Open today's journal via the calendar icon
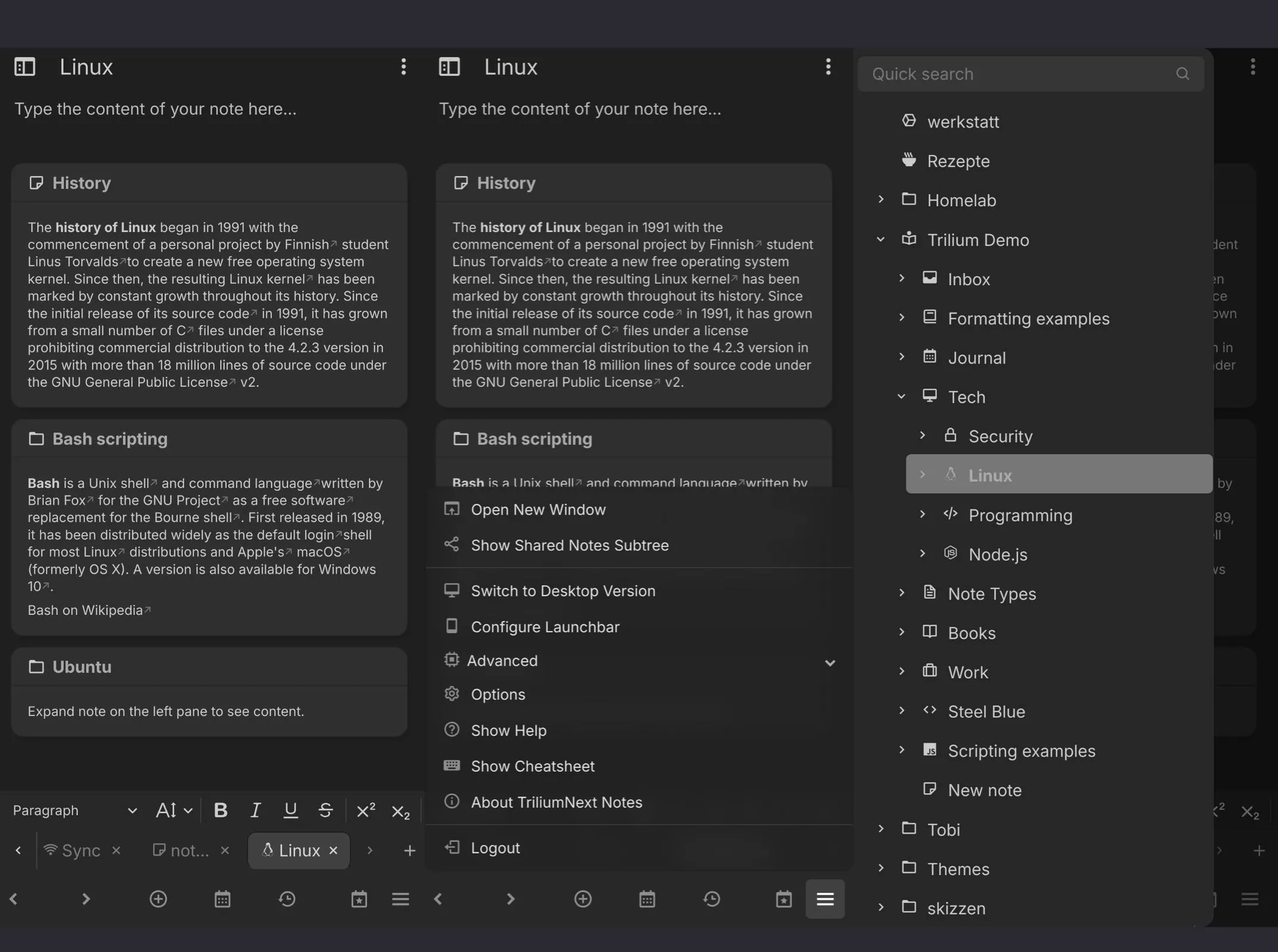Viewport: 1278px width, 952px height. [x=222, y=899]
